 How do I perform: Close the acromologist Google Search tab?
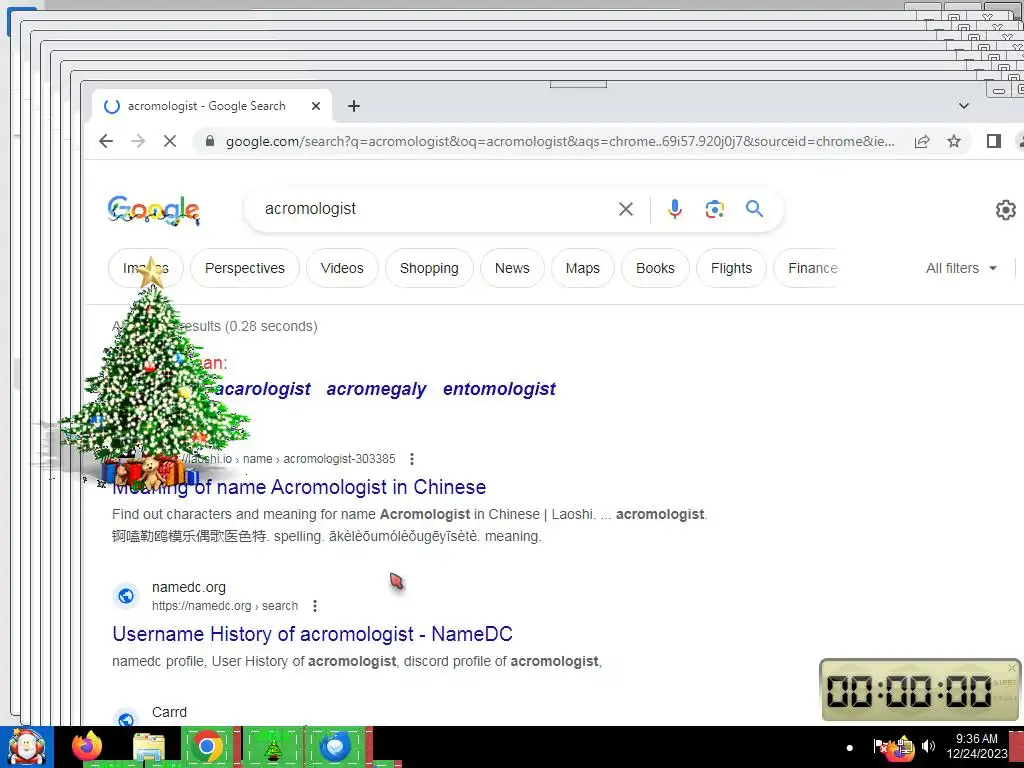pos(316,106)
